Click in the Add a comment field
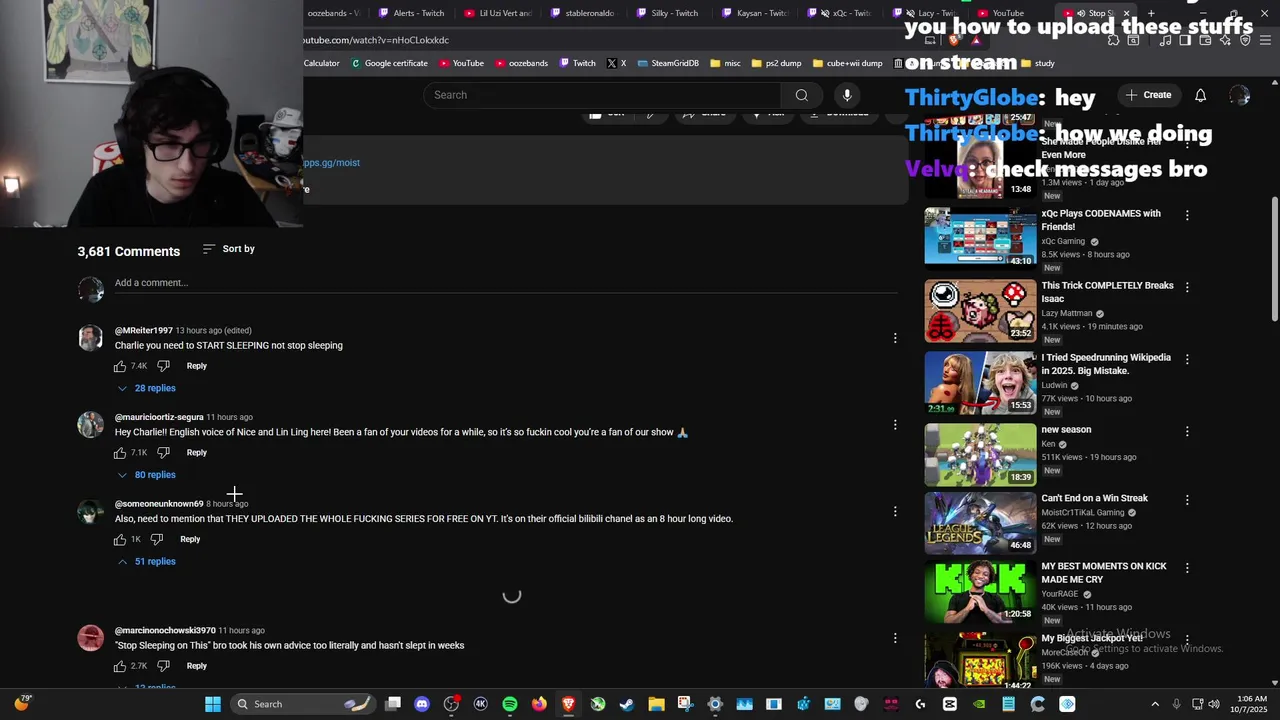 point(505,283)
